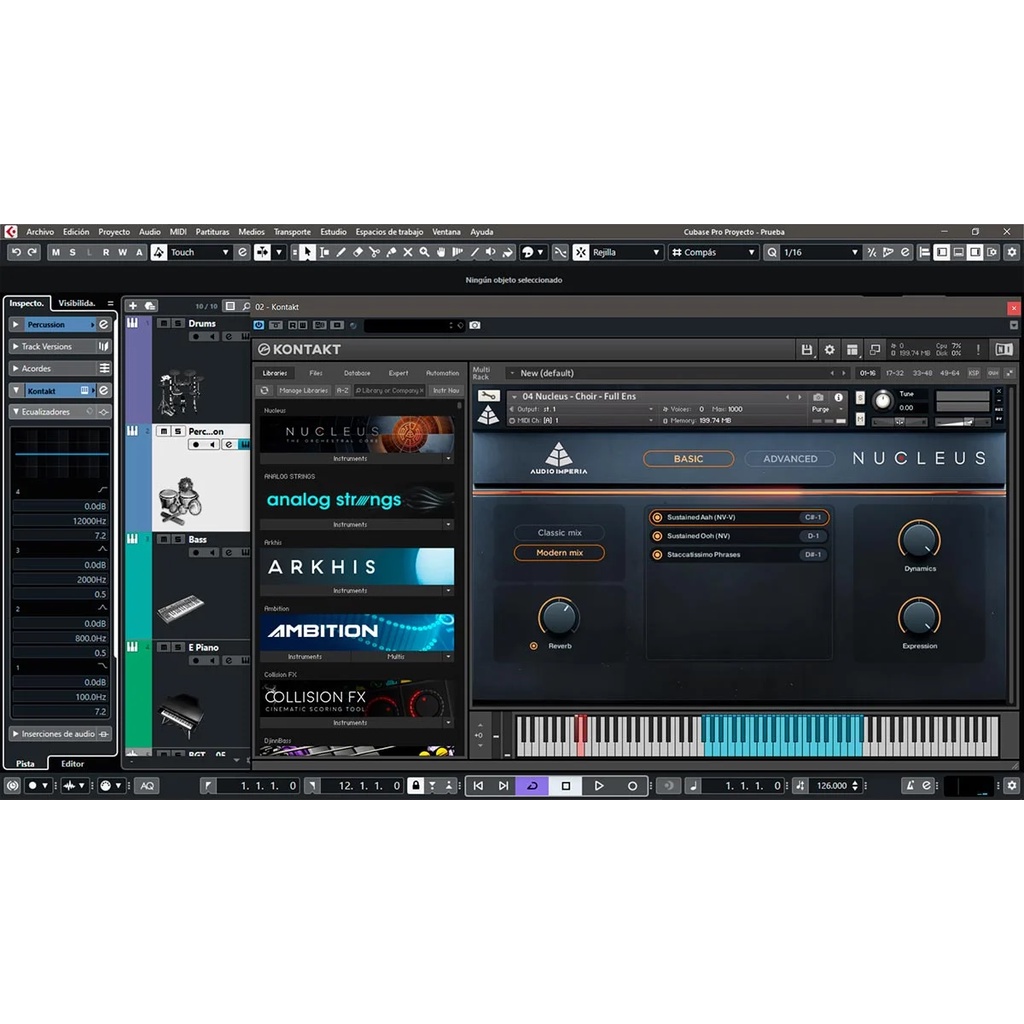This screenshot has height=1024, width=1024.
Task: Refresh the Kontakt libraries list
Action: [x=265, y=390]
